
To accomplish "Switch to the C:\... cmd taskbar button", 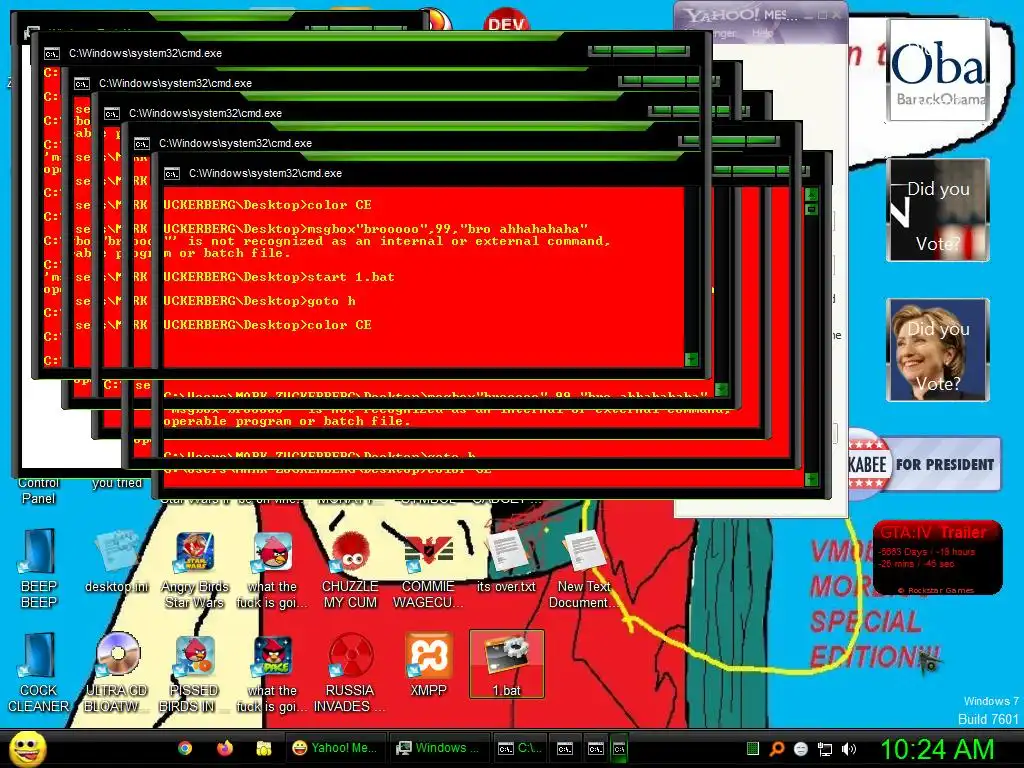I will [520, 748].
